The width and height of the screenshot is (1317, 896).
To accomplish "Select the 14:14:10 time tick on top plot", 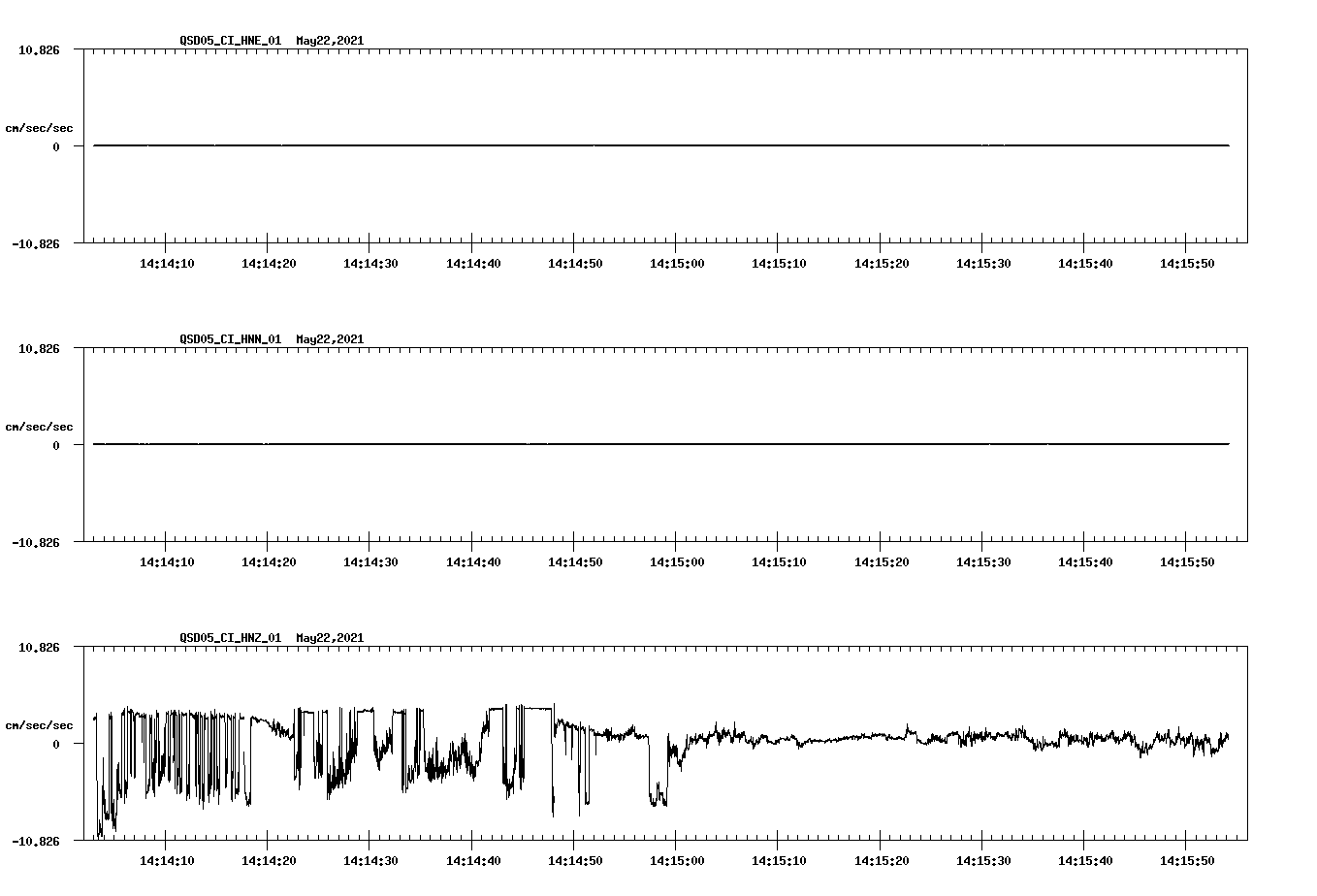I will tap(167, 262).
